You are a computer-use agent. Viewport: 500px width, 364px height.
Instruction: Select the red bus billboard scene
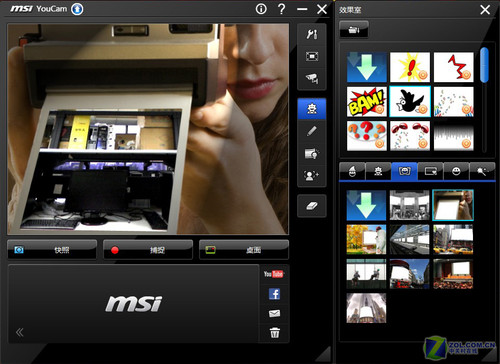click(x=410, y=274)
